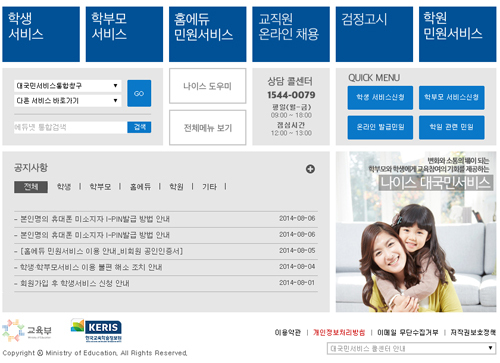Viewport: 500px width, 363px height.
Task: Open 이메일 무단수집거부 footer link
Action: [x=408, y=333]
